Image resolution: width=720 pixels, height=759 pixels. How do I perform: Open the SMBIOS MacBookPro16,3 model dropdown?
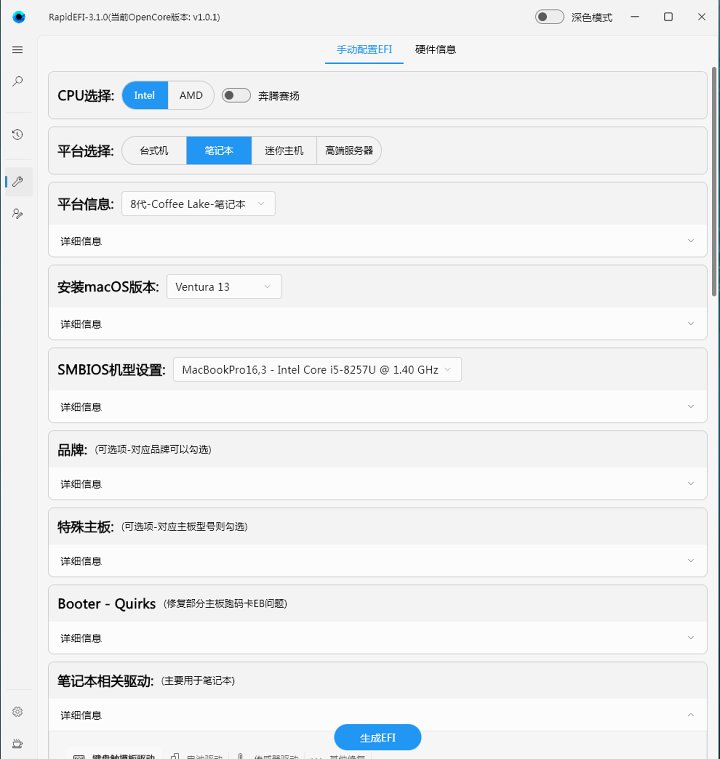[317, 370]
